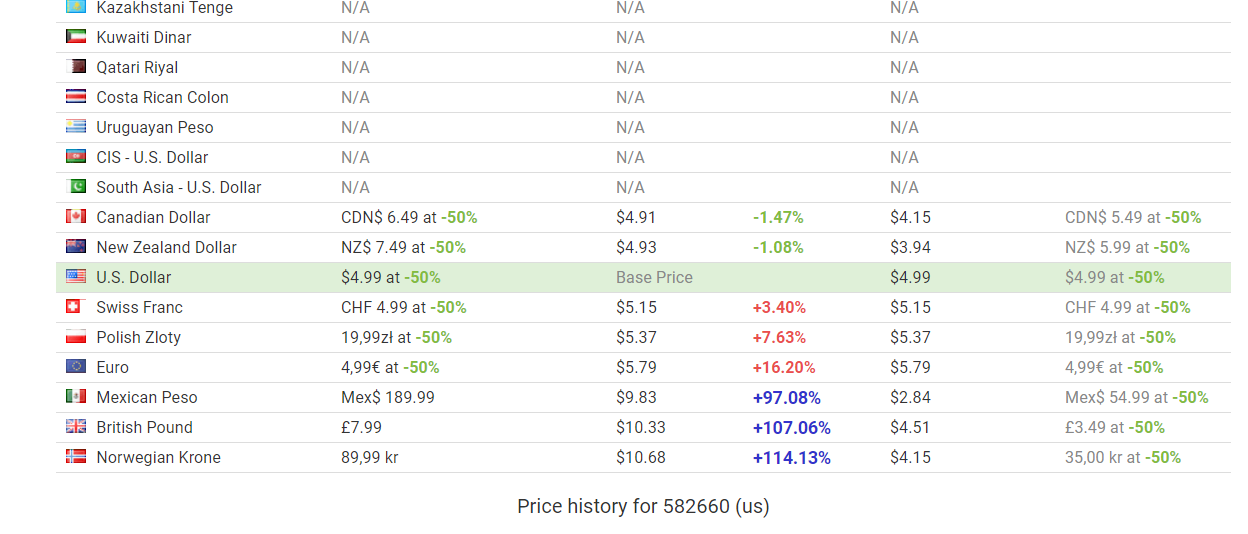Click the Kuwaiti flag icon

point(76,37)
